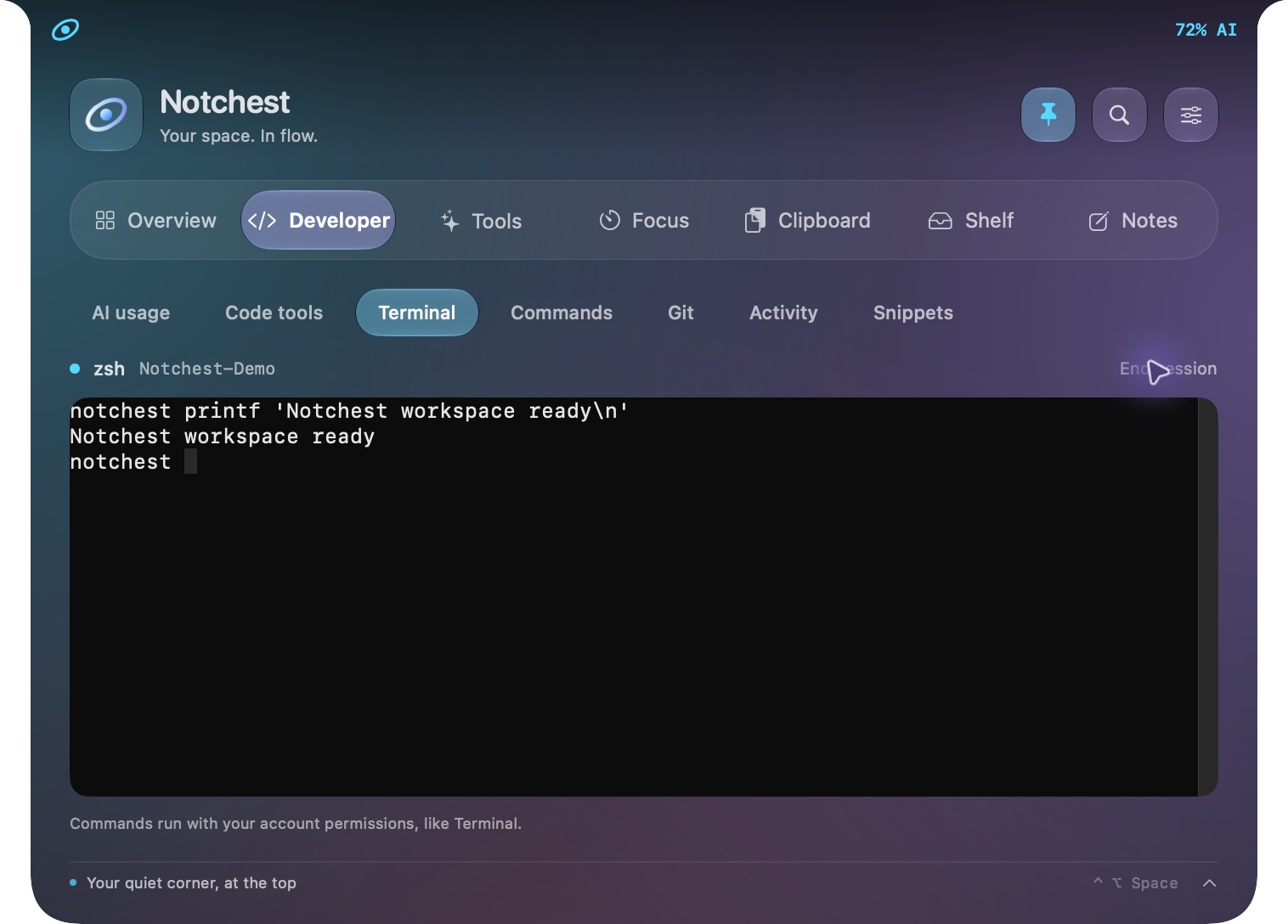Click the "Your space. In flow." tagline
The height and width of the screenshot is (924, 1288).
(239, 136)
